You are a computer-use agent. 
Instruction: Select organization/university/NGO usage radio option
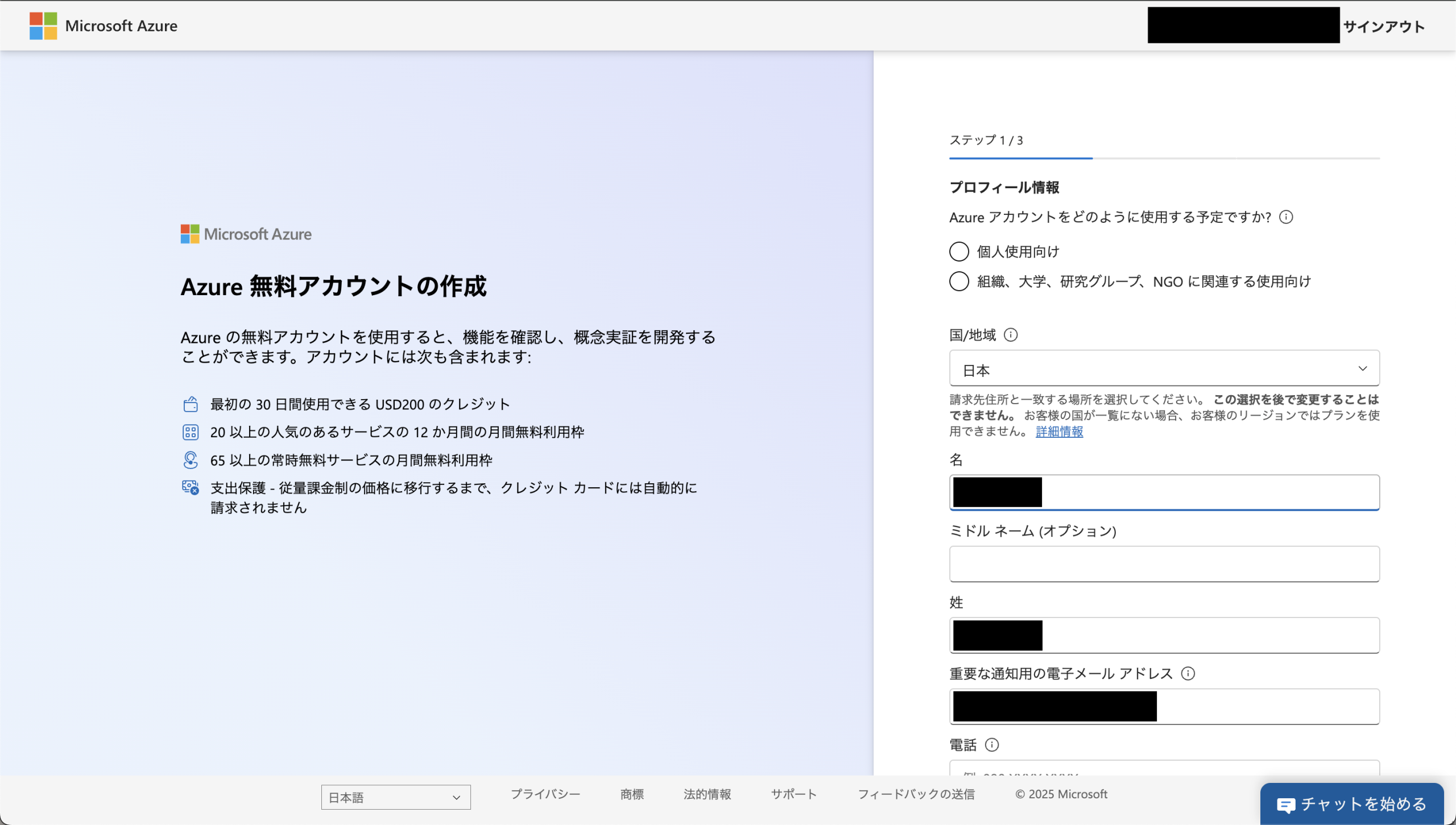(x=959, y=281)
